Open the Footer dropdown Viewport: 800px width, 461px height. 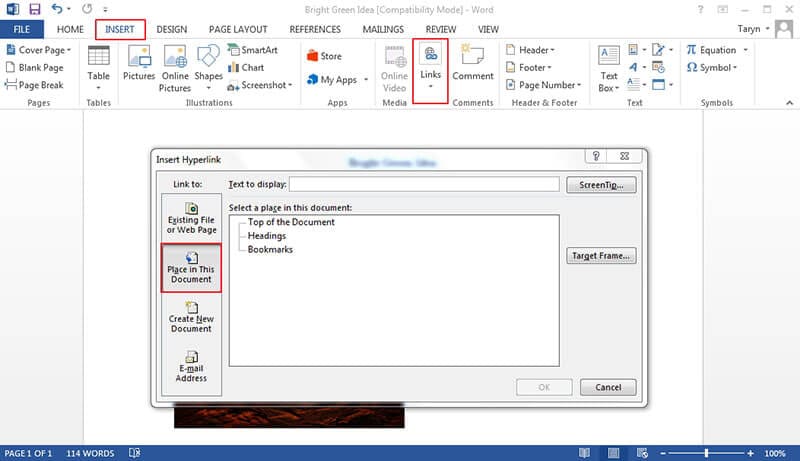529,67
